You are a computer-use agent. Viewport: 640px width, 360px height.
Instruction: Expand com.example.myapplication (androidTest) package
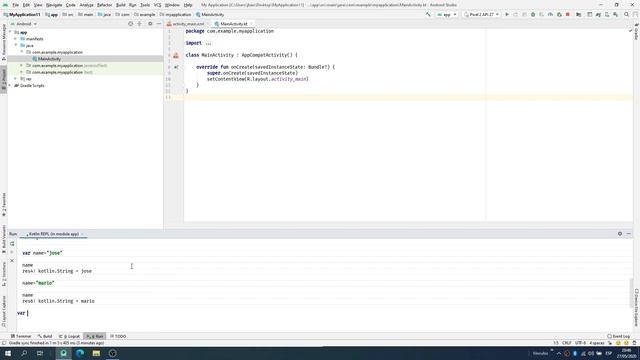pyautogui.click(x=22, y=65)
